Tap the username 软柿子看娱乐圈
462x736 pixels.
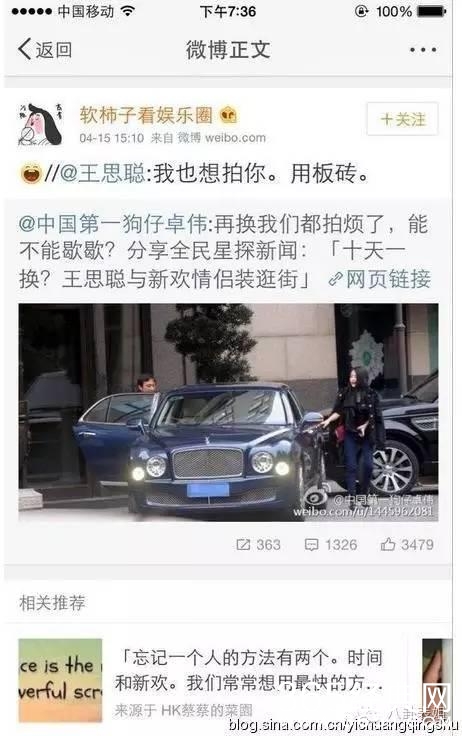(146, 115)
